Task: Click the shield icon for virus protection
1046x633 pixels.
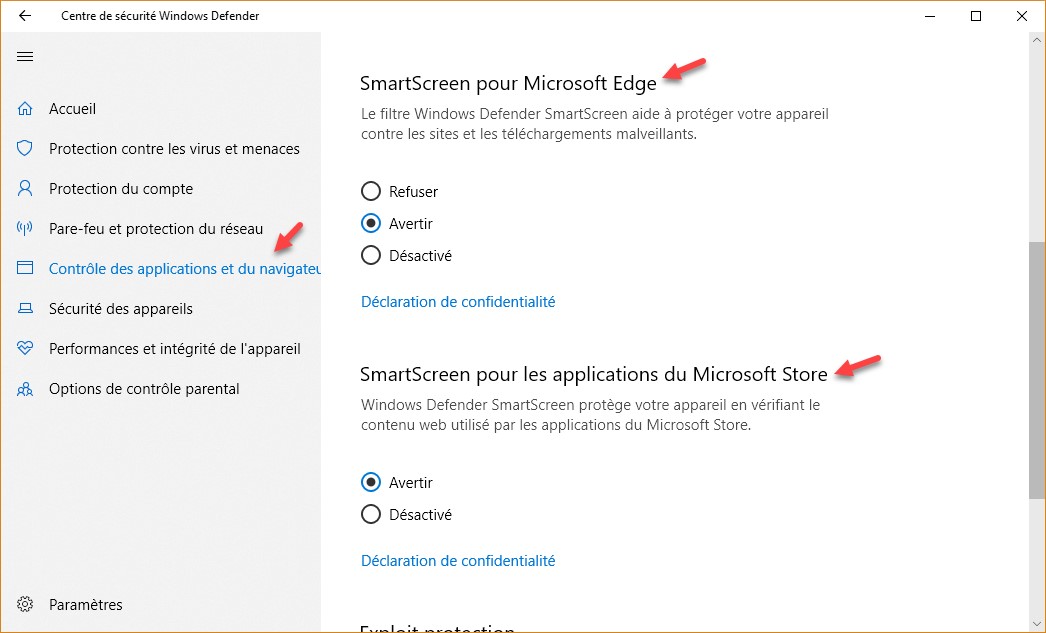Action: [25, 149]
